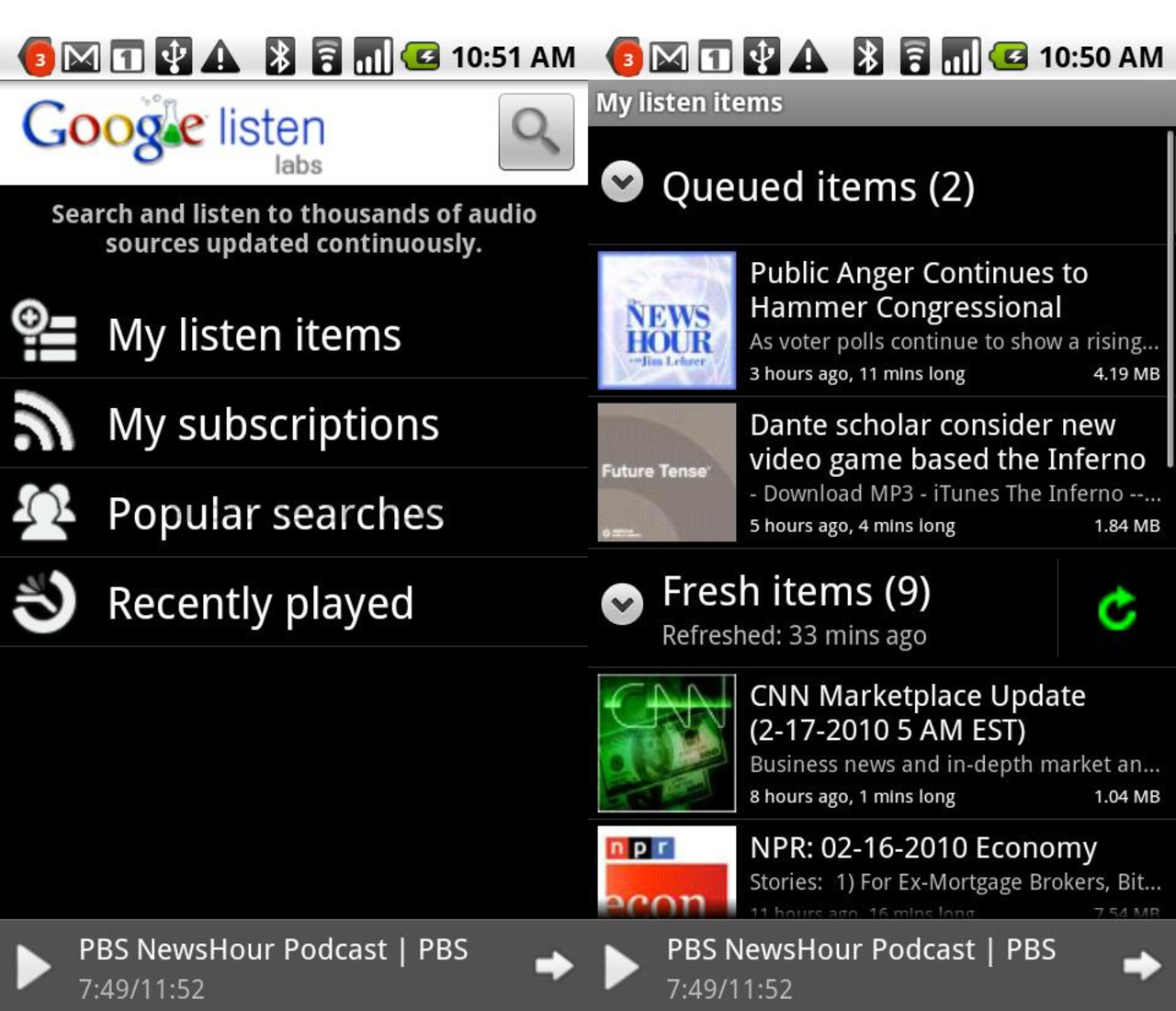Collapse the Queued items section
The width and height of the screenshot is (1176, 1011).
pyautogui.click(x=623, y=184)
